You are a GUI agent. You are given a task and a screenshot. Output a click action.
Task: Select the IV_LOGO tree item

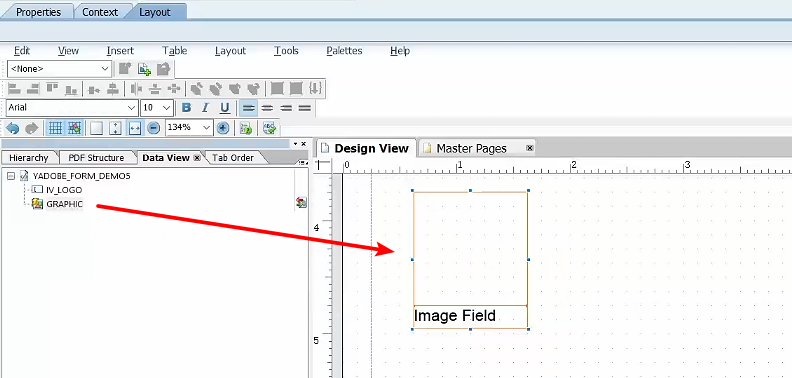pyautogui.click(x=64, y=190)
